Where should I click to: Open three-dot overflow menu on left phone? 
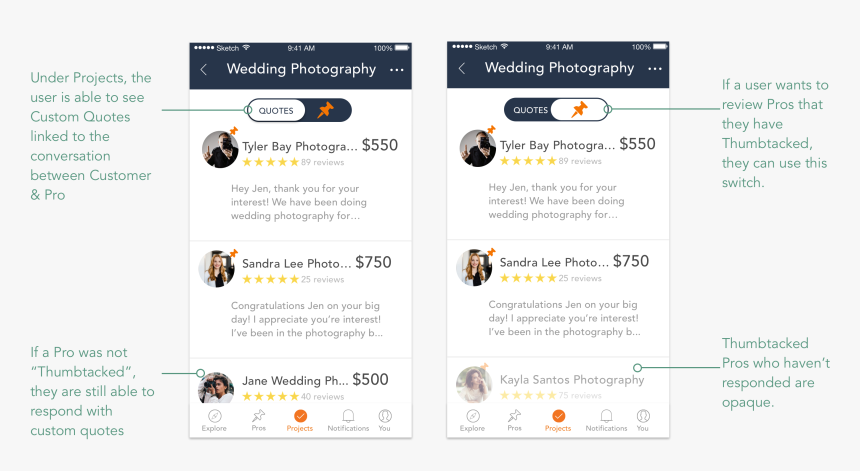coord(397,70)
